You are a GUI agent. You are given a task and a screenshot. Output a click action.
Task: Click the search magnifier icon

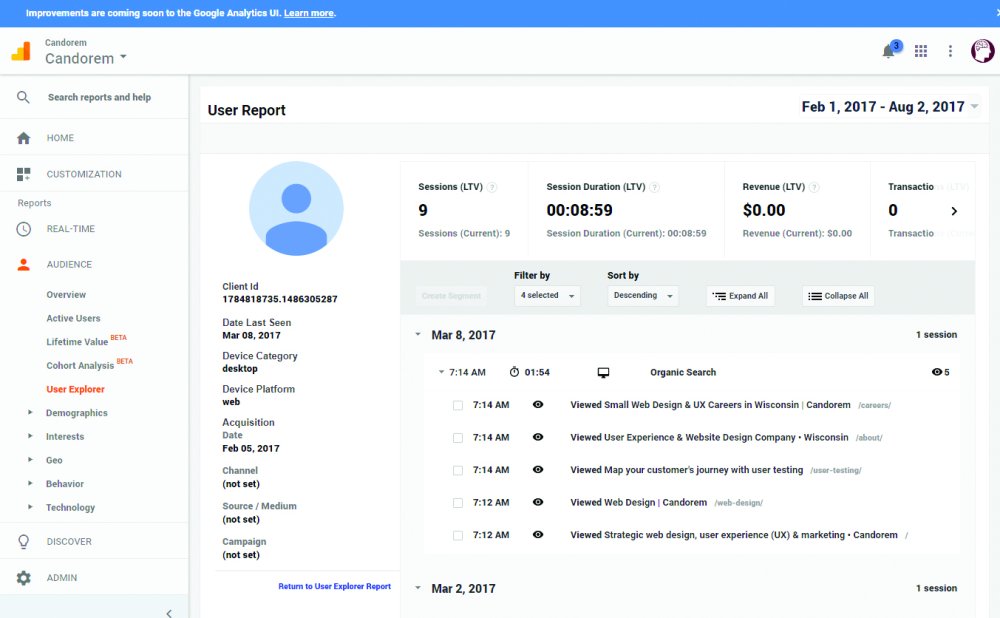(23, 97)
